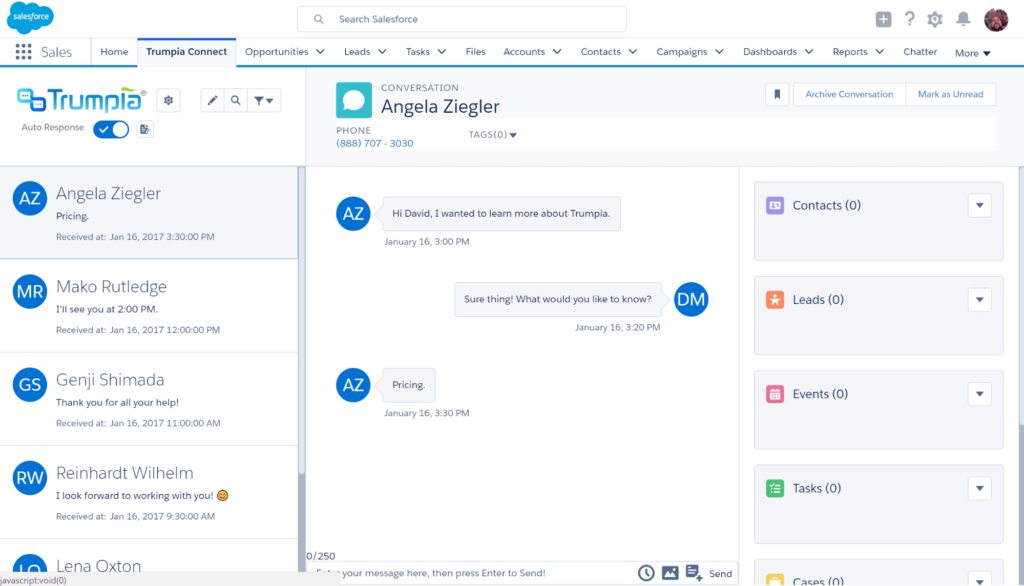
Task: Open the Leads (0) panel dropdown arrow
Action: (979, 299)
